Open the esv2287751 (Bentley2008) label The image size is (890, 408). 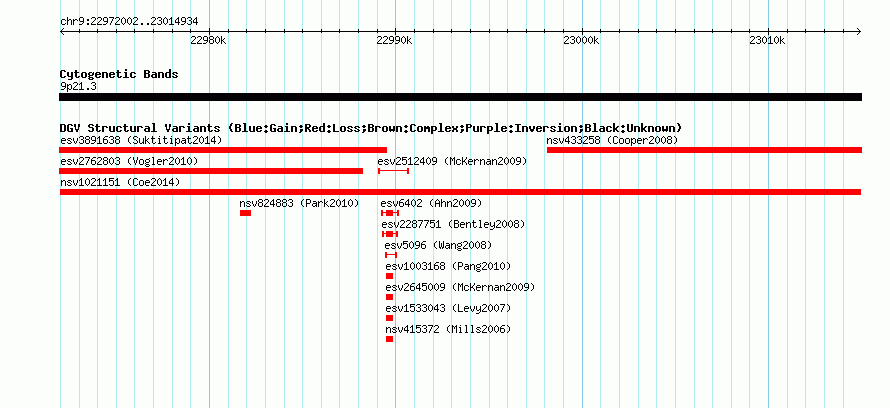coord(453,225)
